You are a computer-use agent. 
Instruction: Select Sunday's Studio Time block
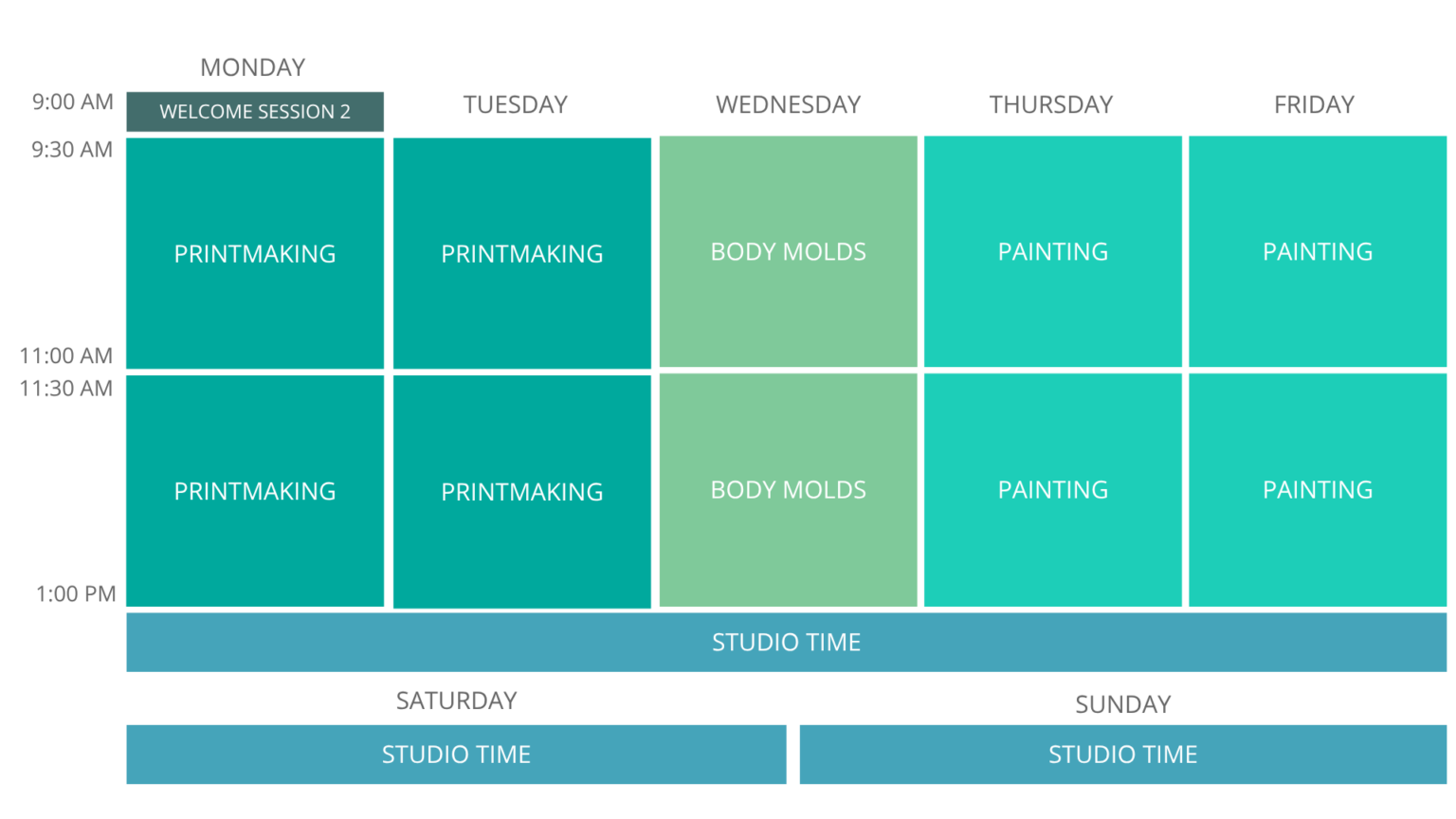point(1123,755)
